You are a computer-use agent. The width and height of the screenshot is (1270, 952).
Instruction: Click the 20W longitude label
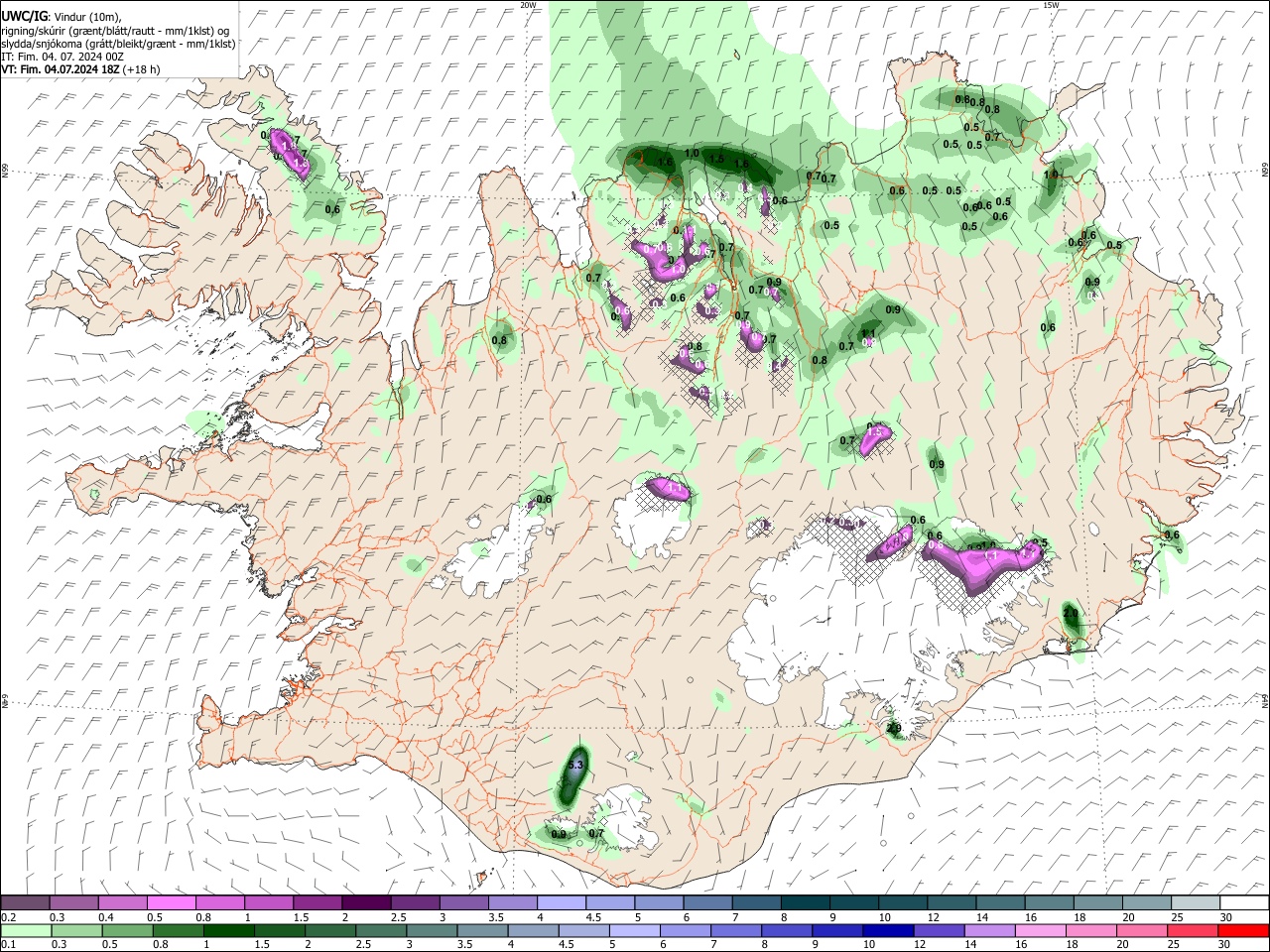pos(528,5)
